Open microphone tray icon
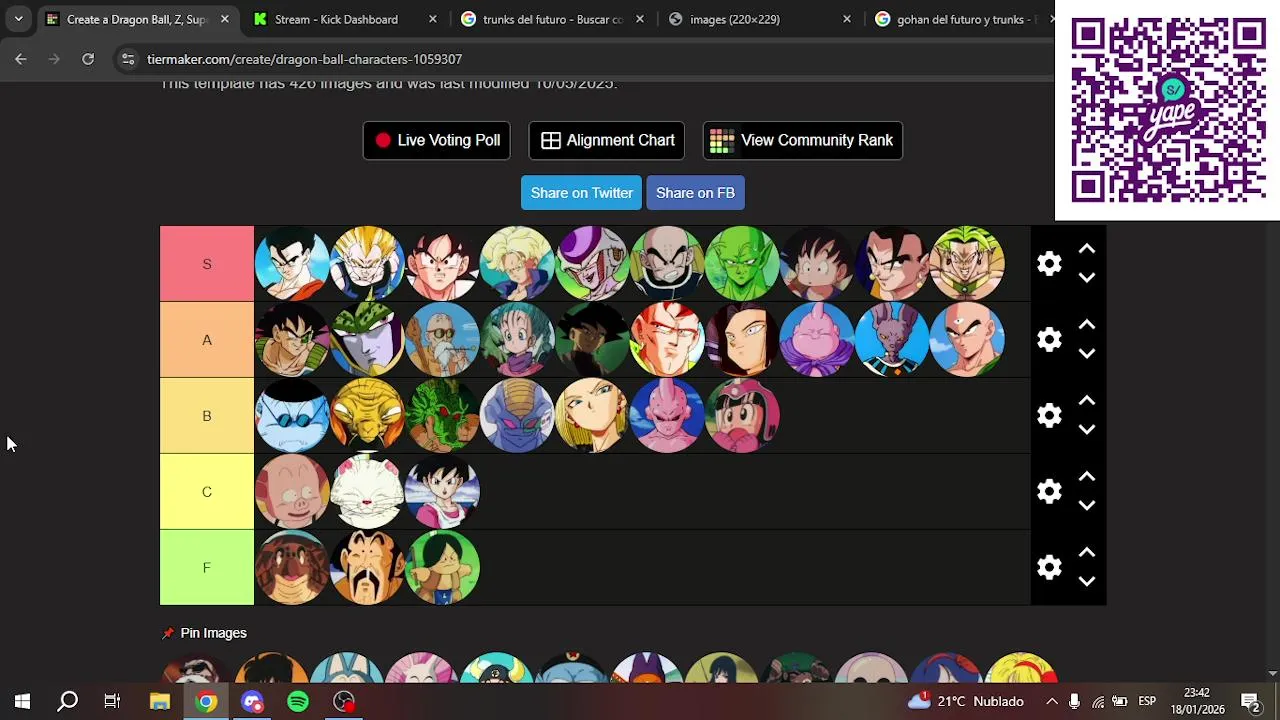 (x=1074, y=702)
